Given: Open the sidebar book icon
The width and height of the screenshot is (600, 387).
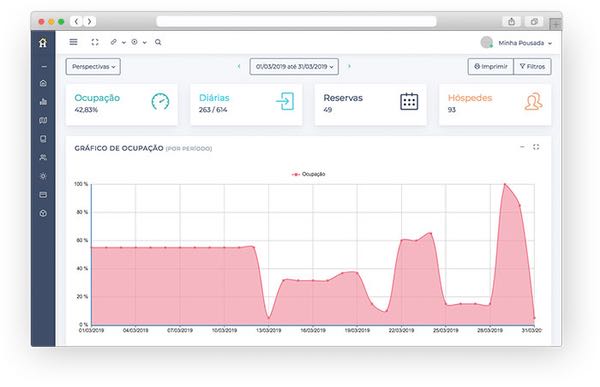Looking at the screenshot, I should coord(43,139).
